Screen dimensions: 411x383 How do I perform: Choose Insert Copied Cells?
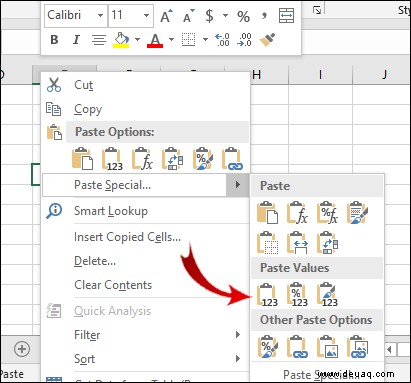click(x=145, y=237)
